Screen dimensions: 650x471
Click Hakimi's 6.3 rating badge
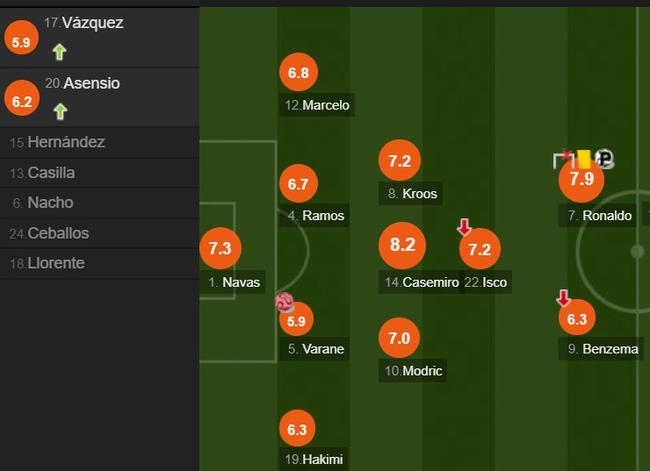pyautogui.click(x=298, y=430)
